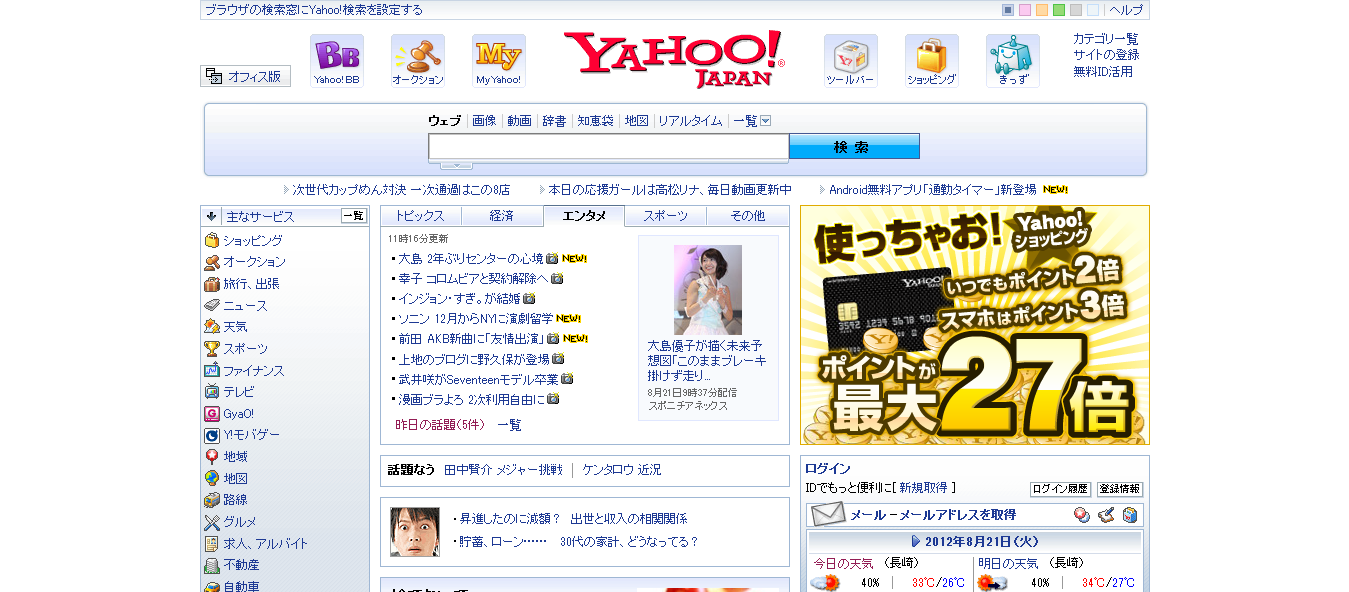
Task: Click into the main search input field
Action: (x=609, y=147)
